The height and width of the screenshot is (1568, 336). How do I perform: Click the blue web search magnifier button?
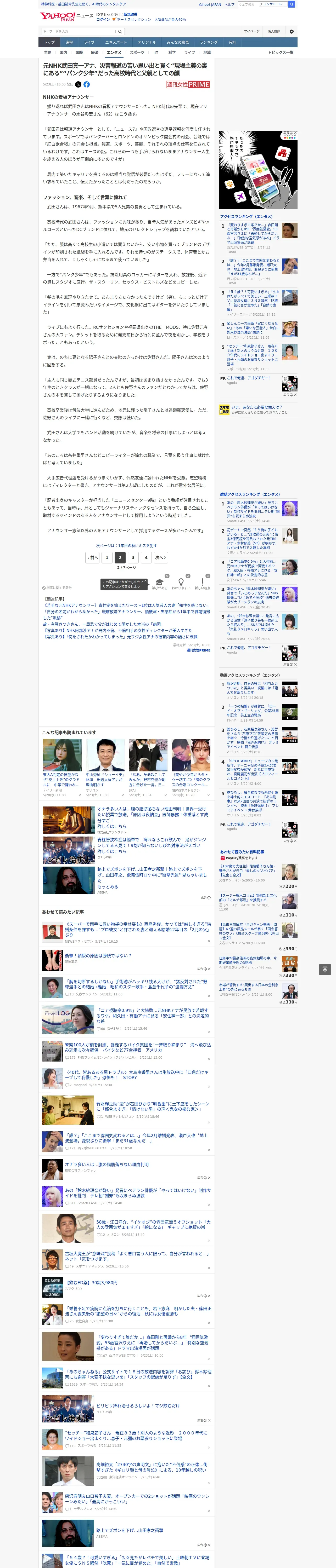click(x=292, y=4)
